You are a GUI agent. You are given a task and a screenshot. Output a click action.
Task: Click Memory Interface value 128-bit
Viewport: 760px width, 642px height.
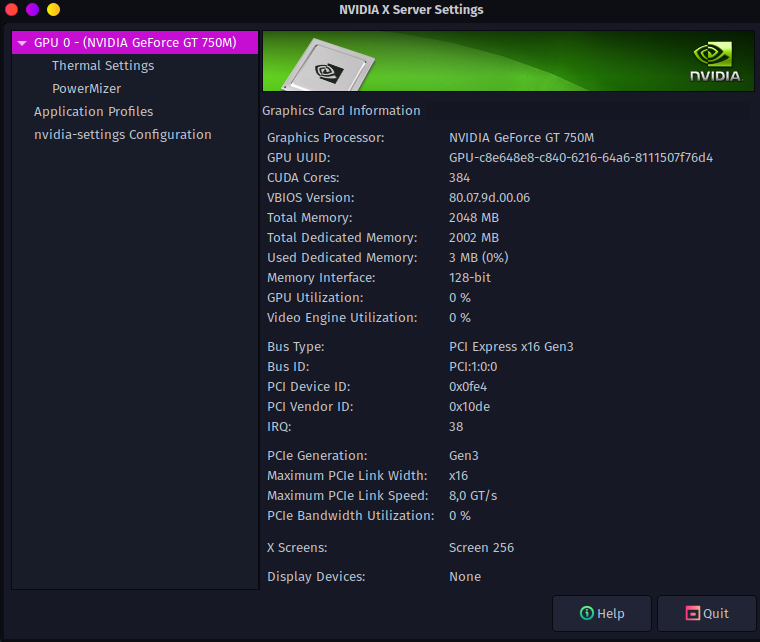pyautogui.click(x=470, y=278)
